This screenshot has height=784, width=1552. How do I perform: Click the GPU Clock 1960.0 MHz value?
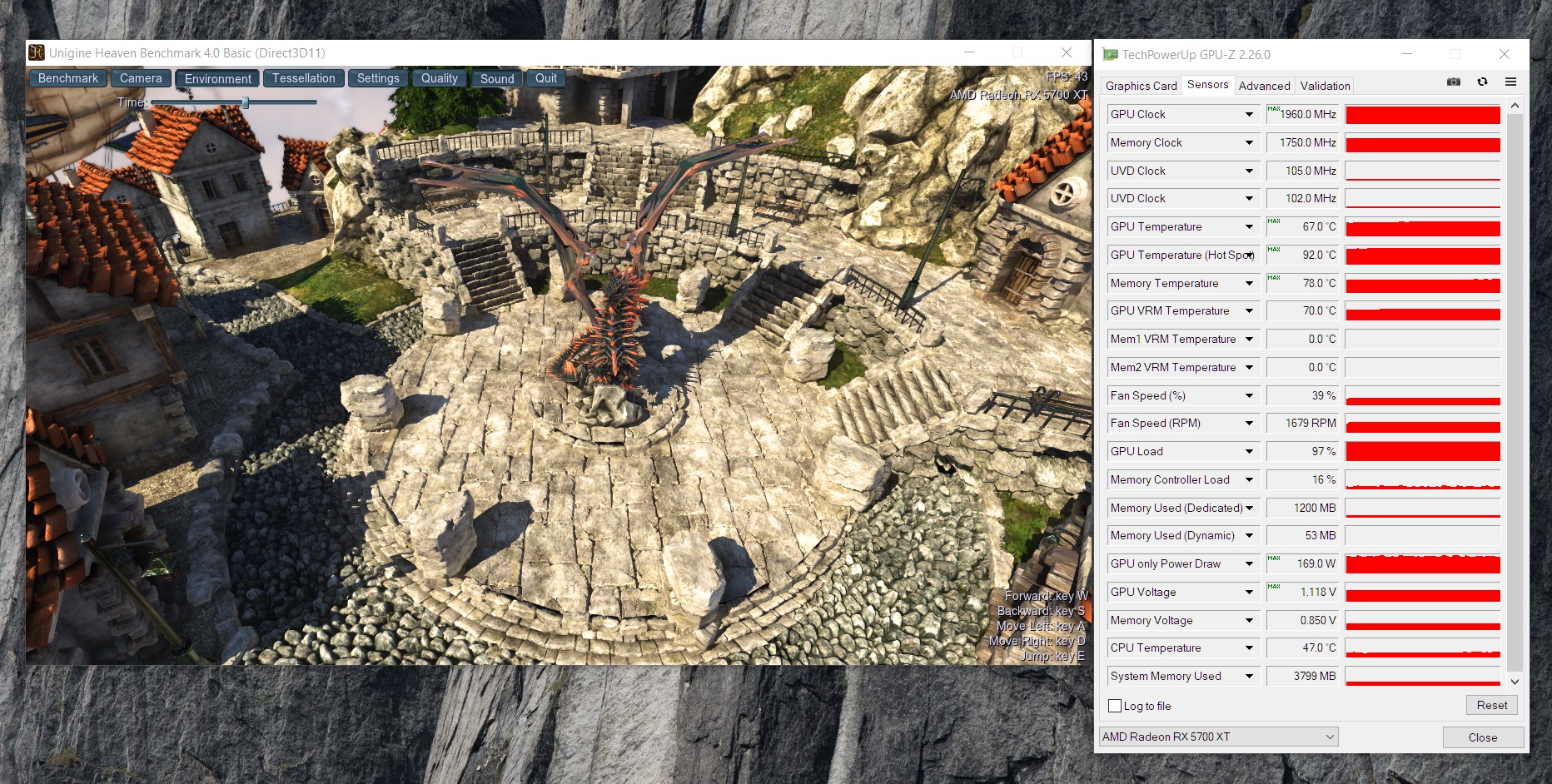pos(1302,115)
